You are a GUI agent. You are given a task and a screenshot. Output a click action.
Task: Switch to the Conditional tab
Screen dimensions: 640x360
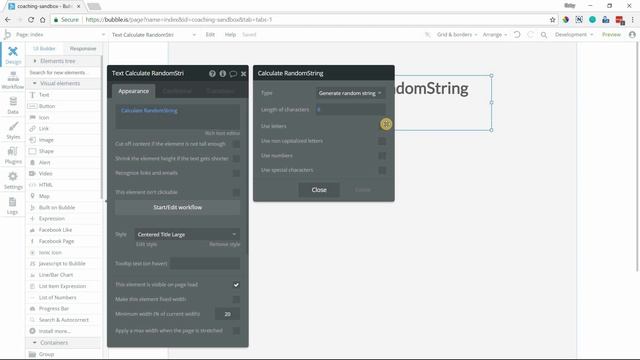click(x=177, y=91)
